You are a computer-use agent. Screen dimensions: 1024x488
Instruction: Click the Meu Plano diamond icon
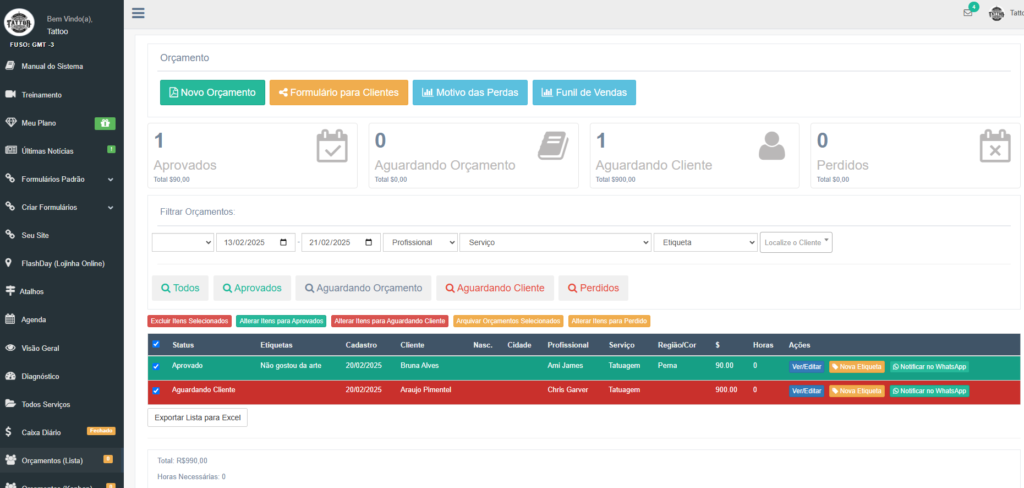[x=10, y=123]
